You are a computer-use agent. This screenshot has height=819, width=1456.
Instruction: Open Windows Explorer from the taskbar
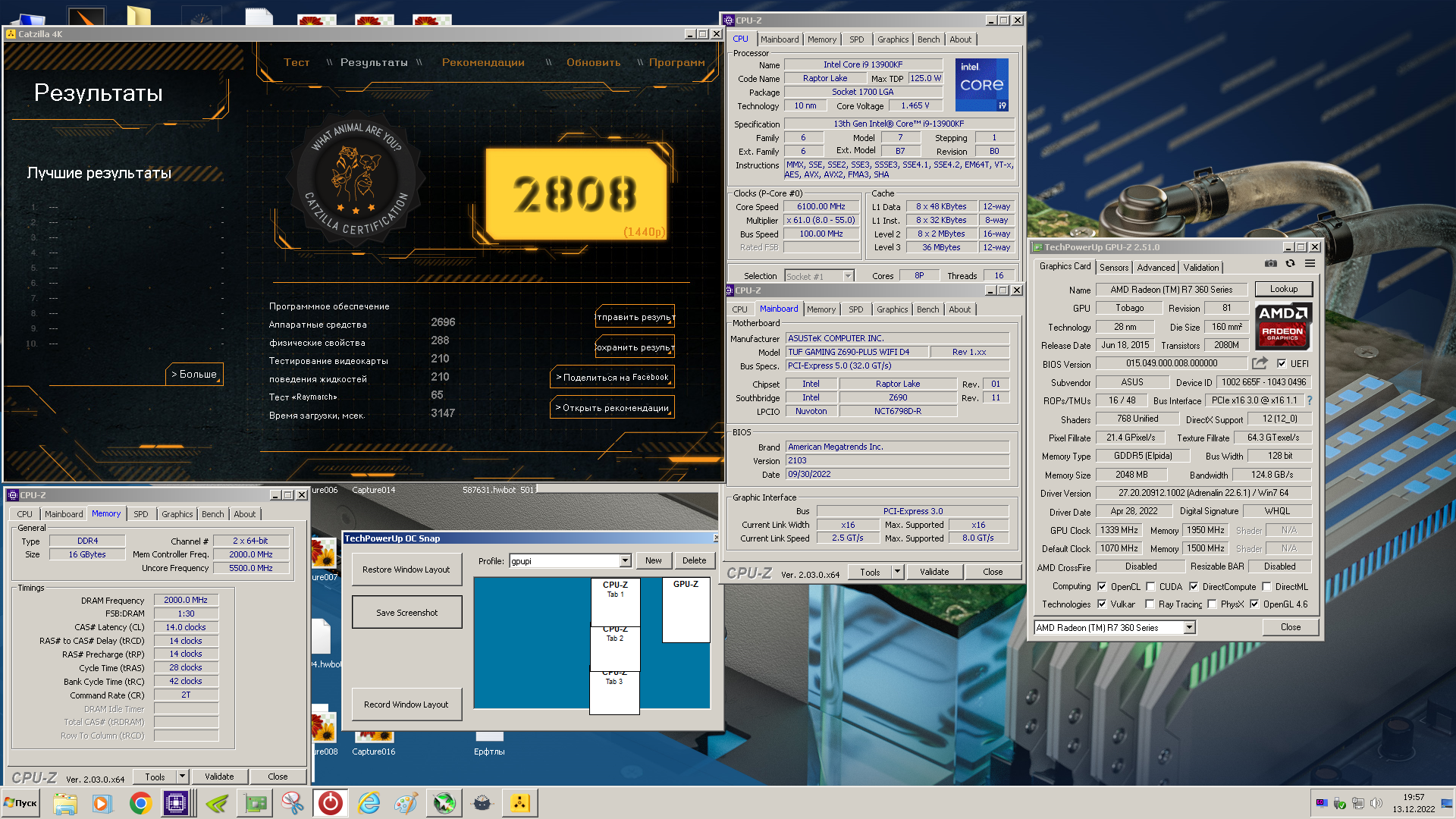(65, 803)
